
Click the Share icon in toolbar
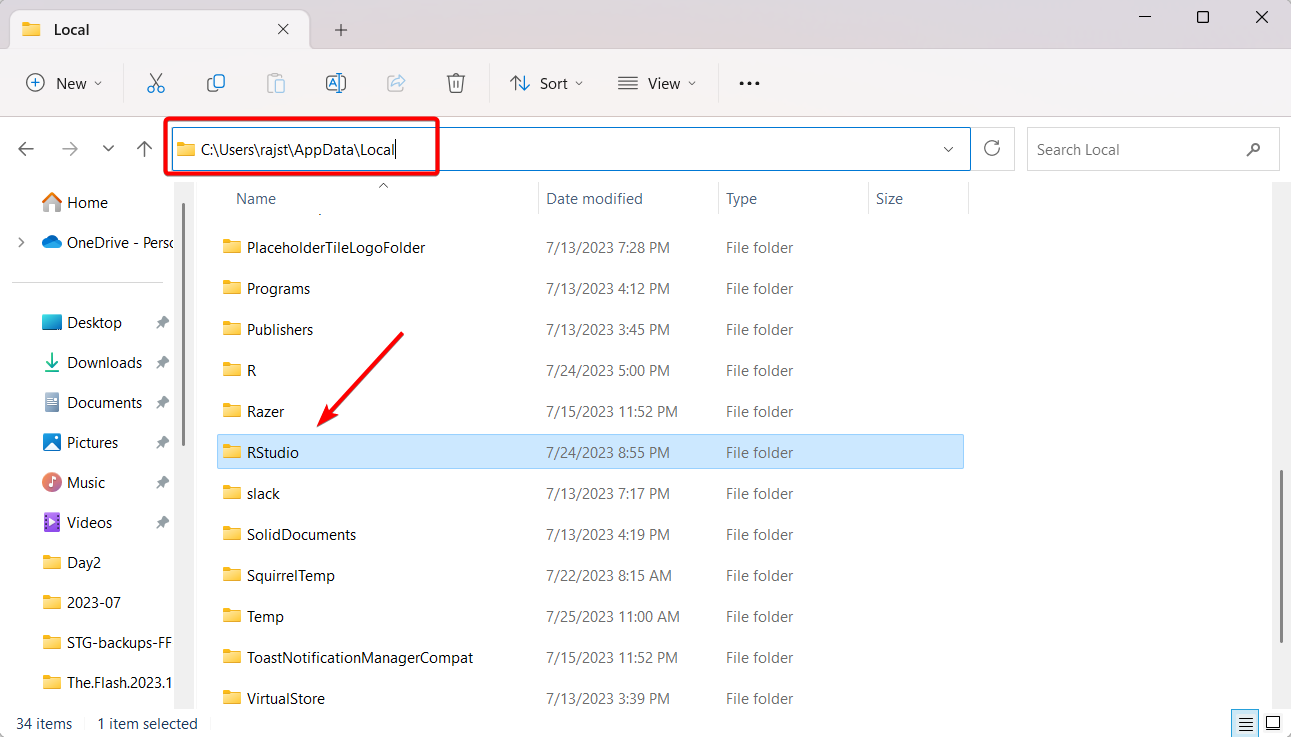pos(396,83)
